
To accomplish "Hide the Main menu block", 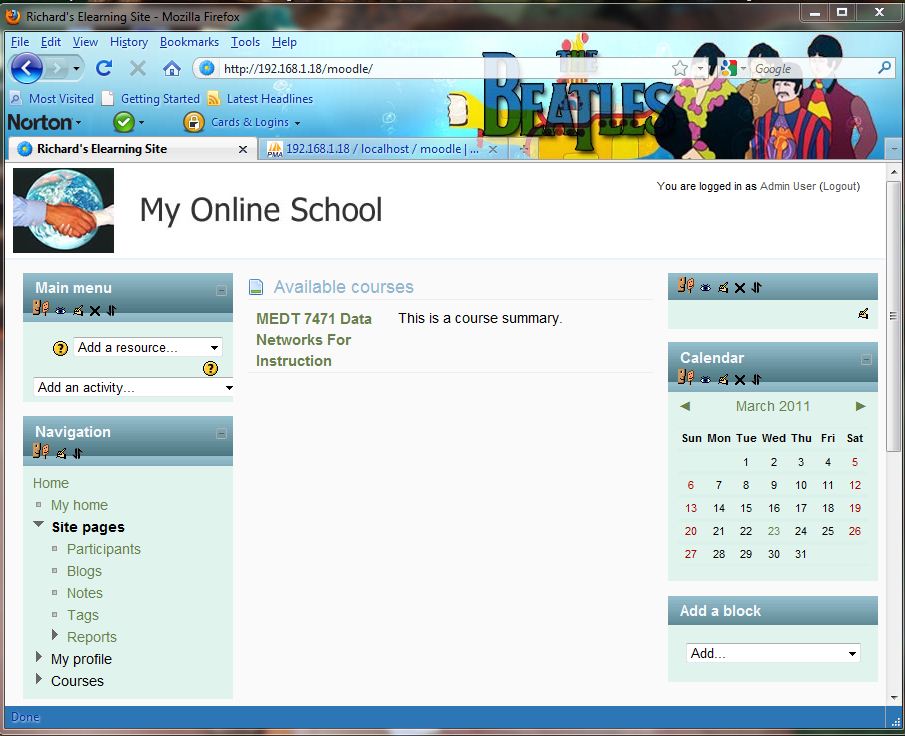I will point(61,311).
